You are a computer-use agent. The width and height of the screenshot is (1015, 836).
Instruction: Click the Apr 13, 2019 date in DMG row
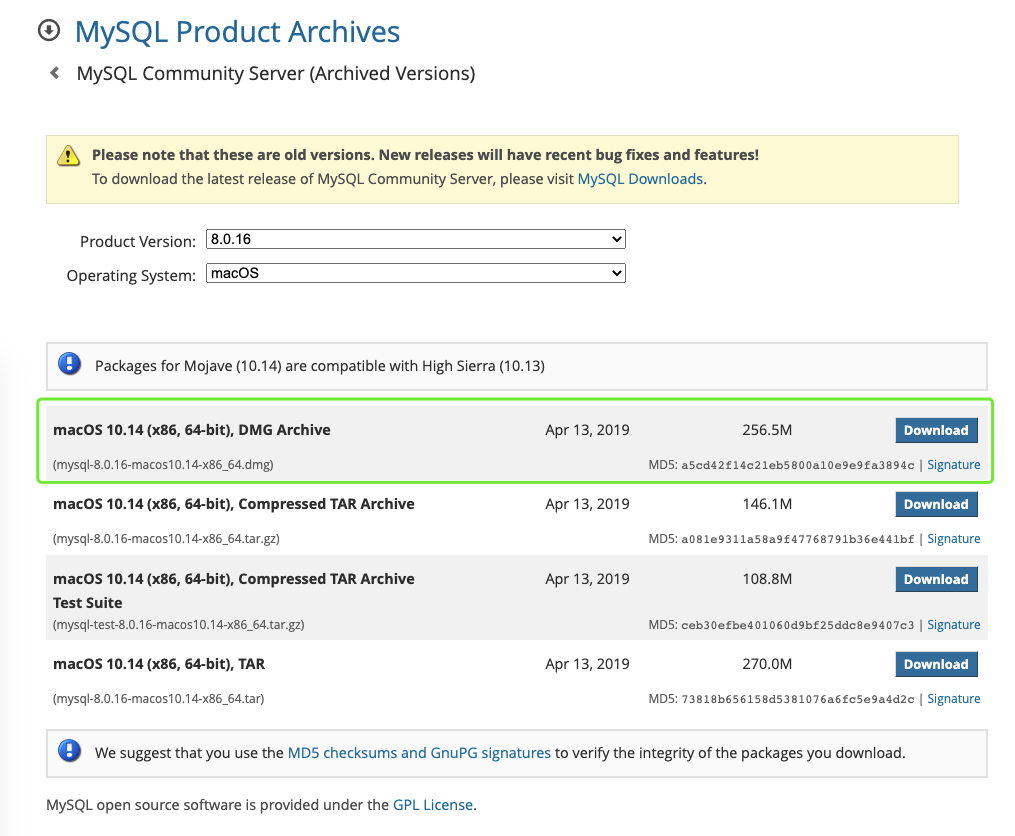tap(587, 430)
